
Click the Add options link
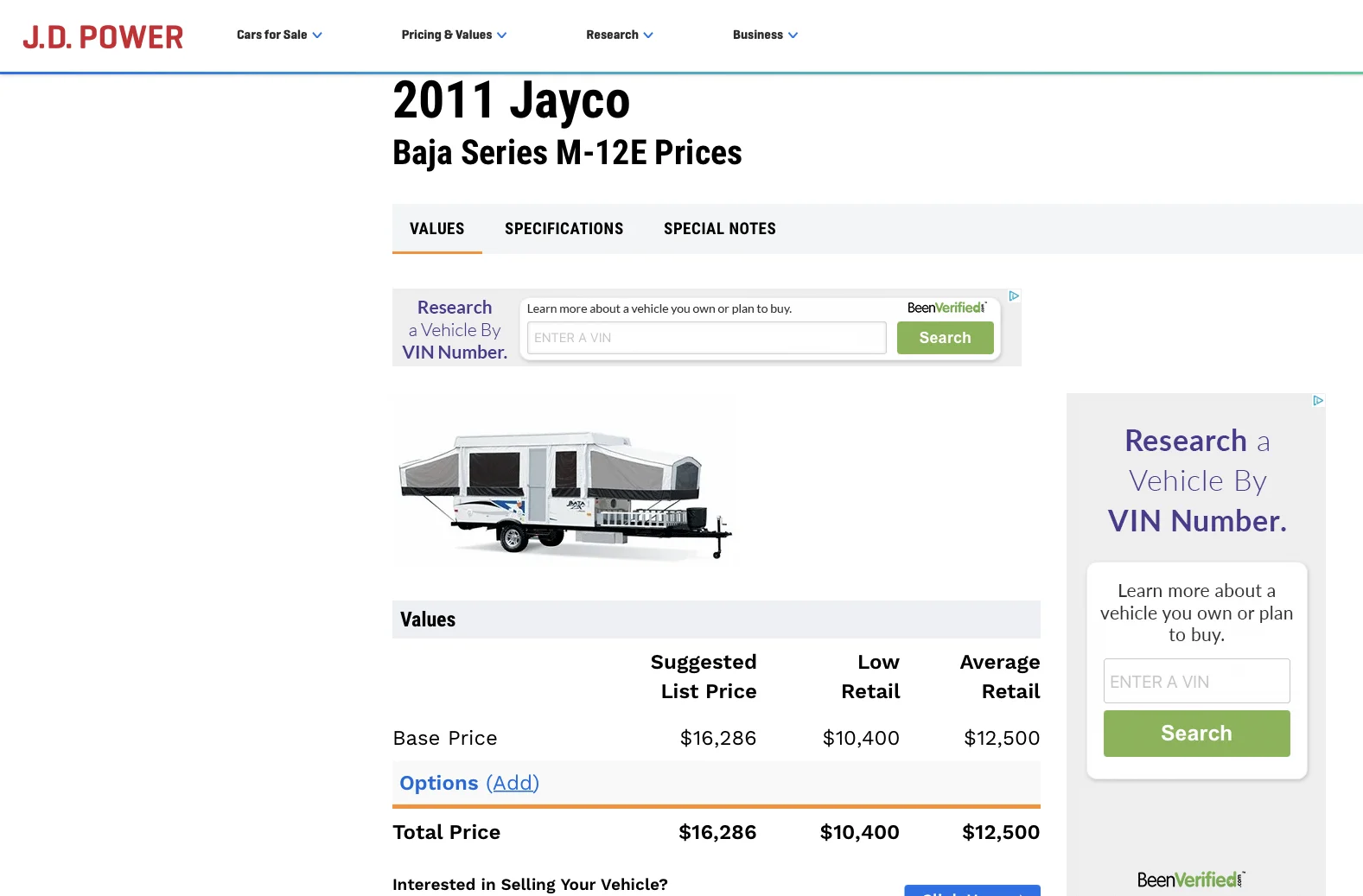513,783
